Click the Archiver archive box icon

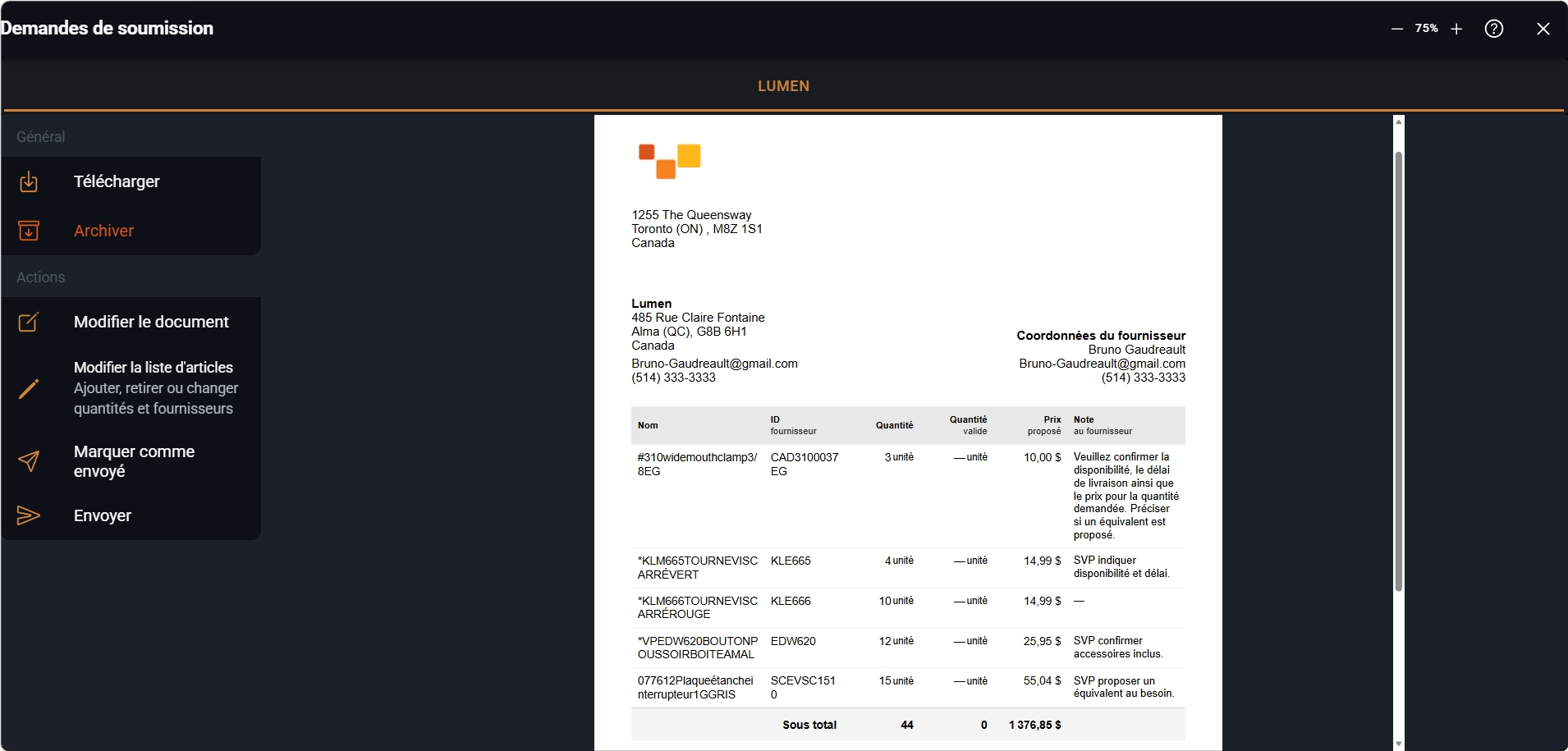tap(29, 231)
